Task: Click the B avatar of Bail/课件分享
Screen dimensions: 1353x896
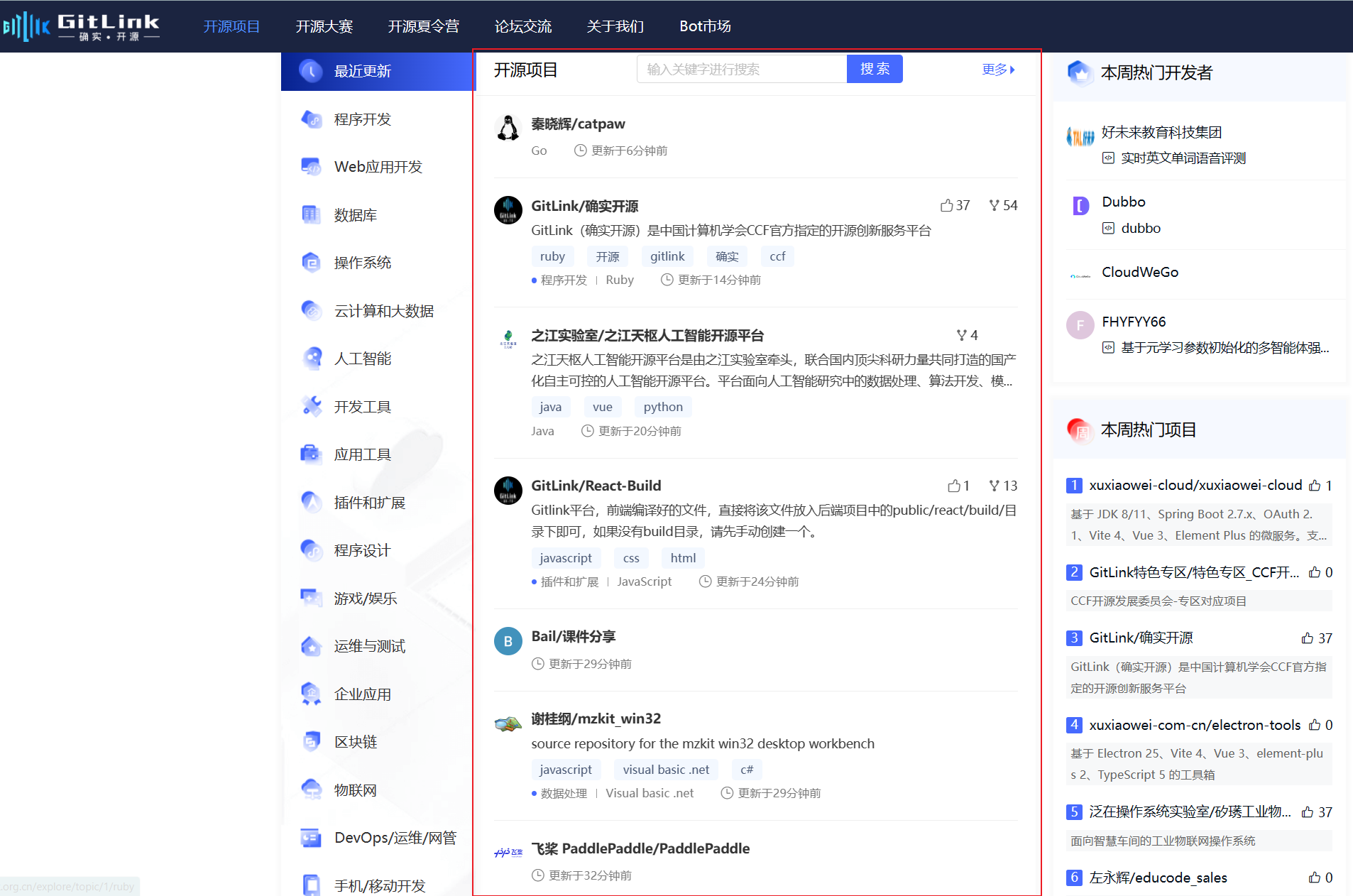Action: (508, 641)
